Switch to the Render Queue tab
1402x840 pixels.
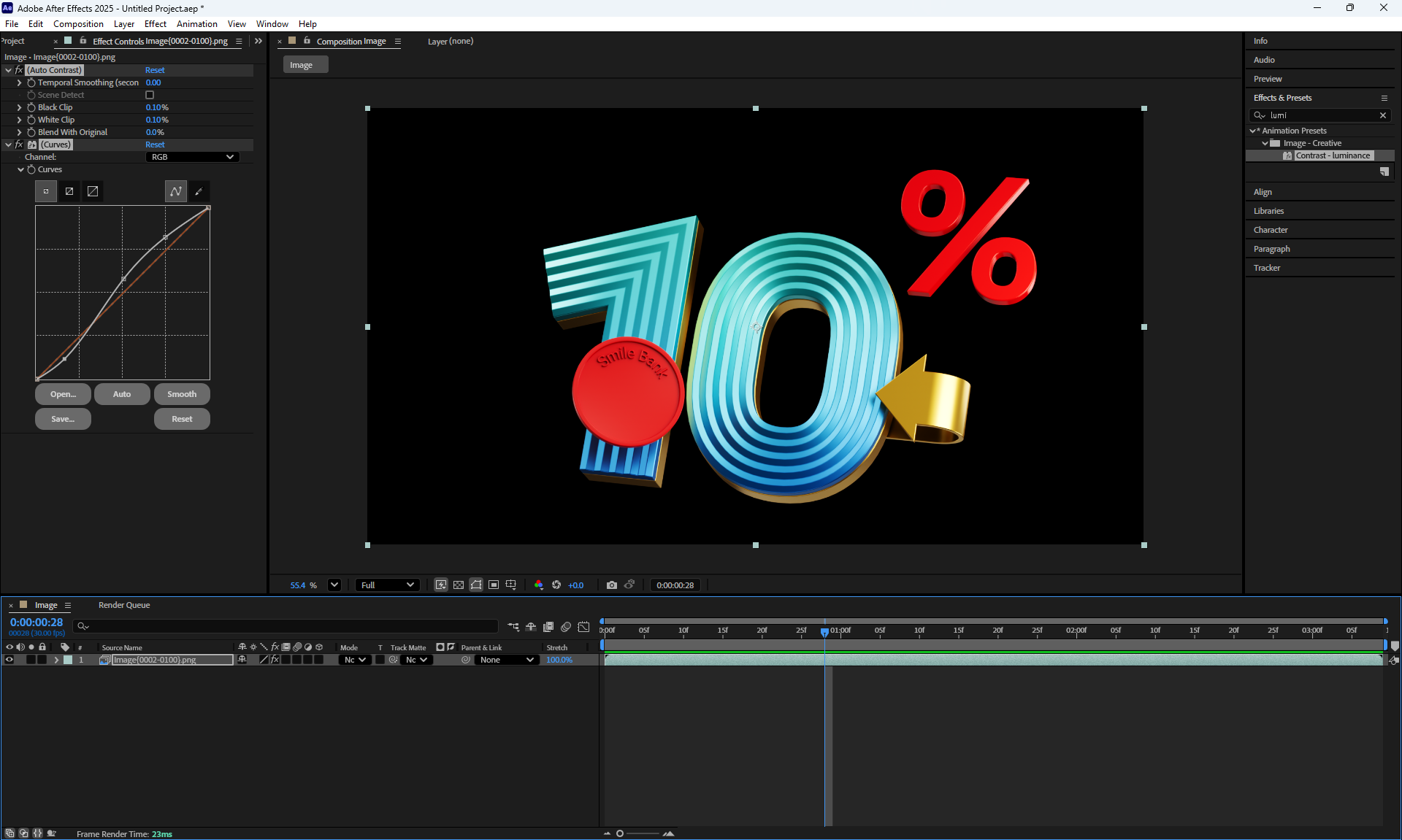124,605
